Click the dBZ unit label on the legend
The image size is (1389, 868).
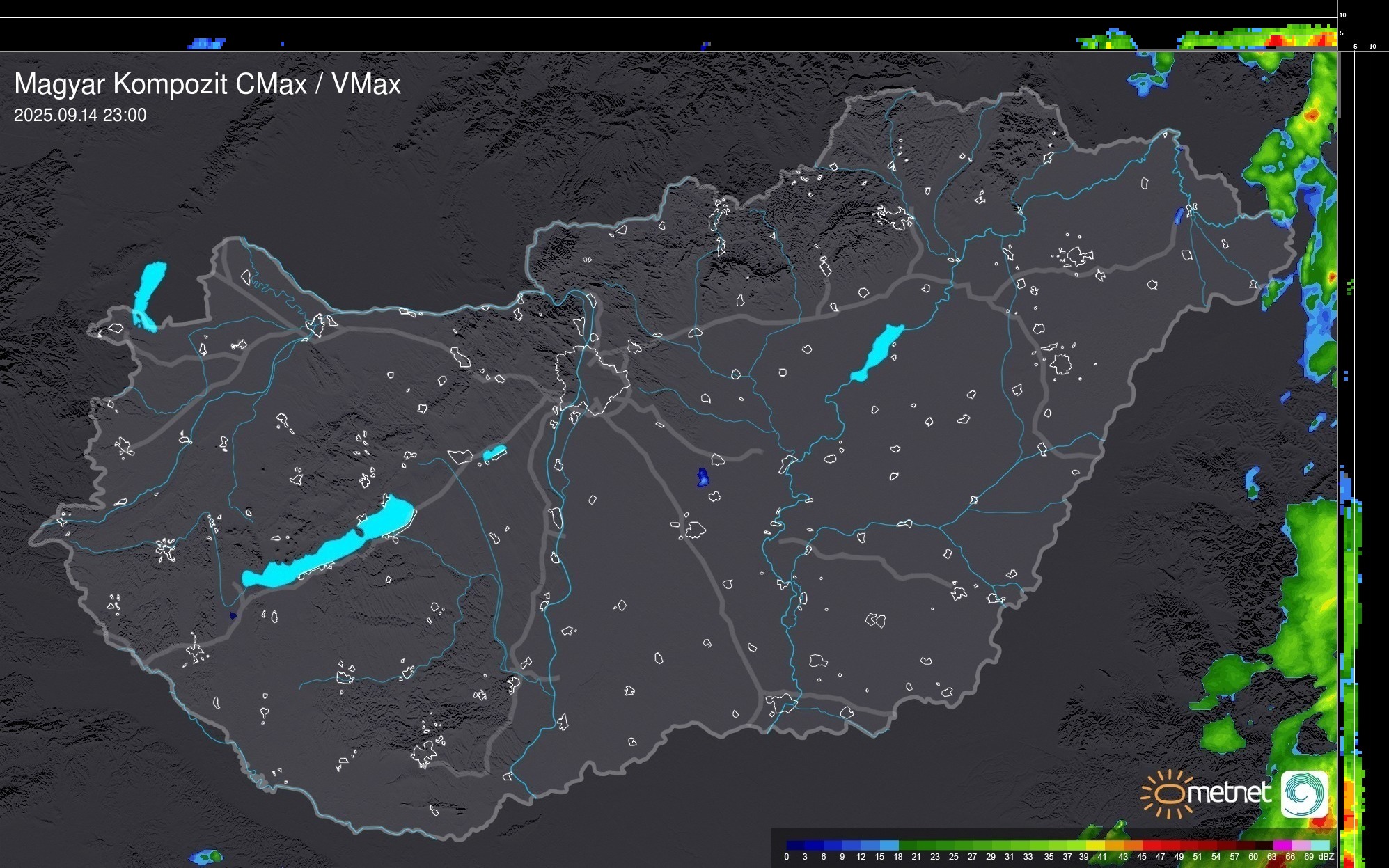[x=1326, y=857]
